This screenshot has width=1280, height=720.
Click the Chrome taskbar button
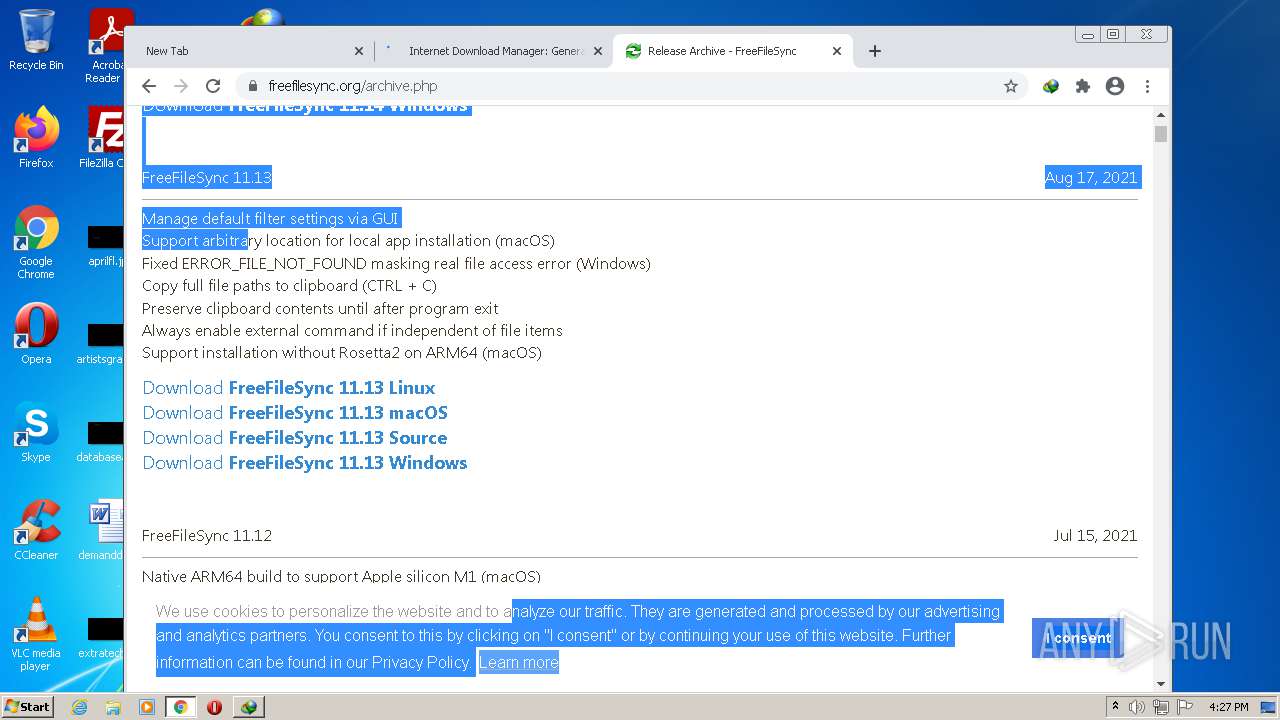point(181,707)
